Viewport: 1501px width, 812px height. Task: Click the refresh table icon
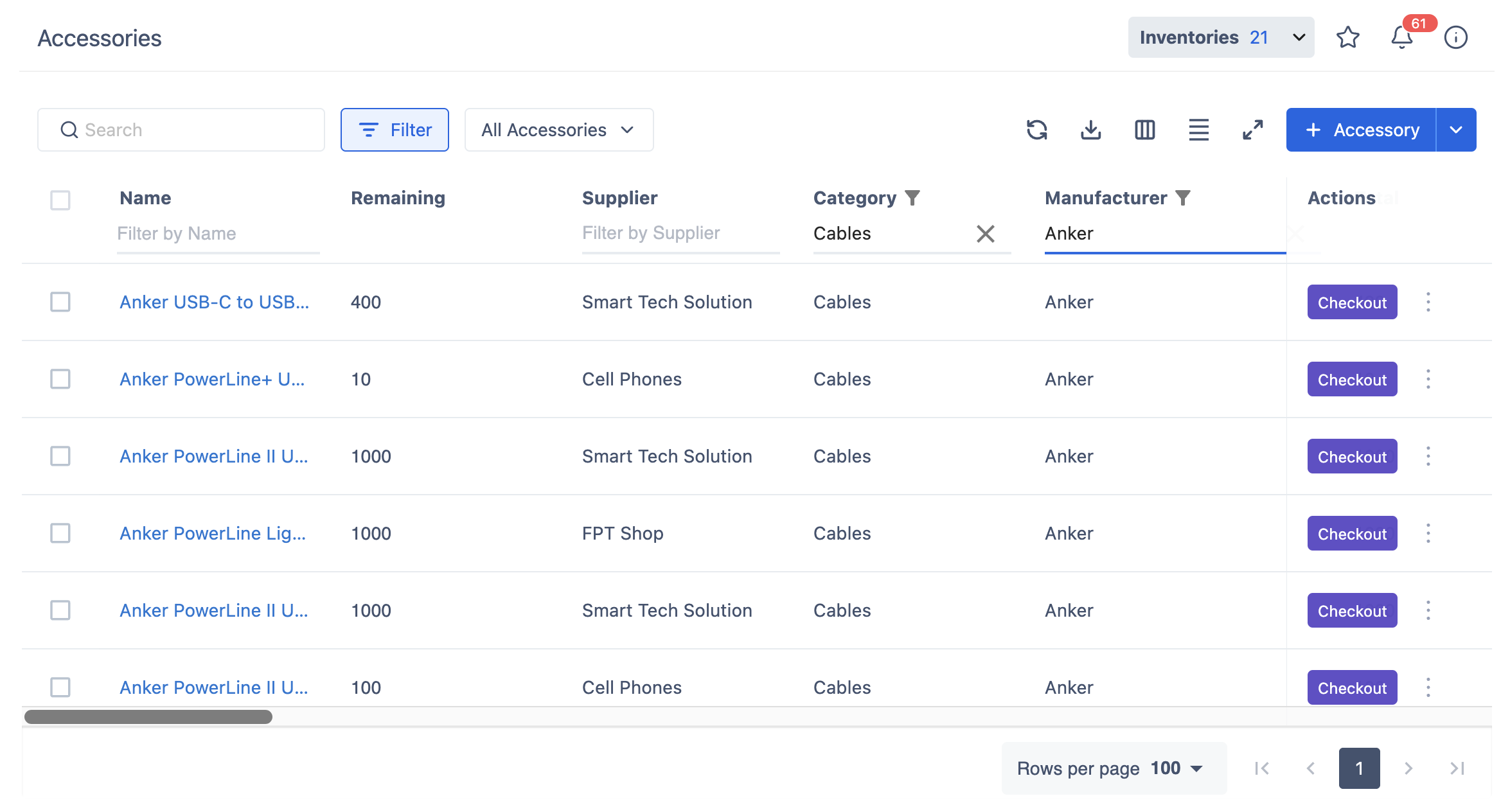click(x=1036, y=130)
